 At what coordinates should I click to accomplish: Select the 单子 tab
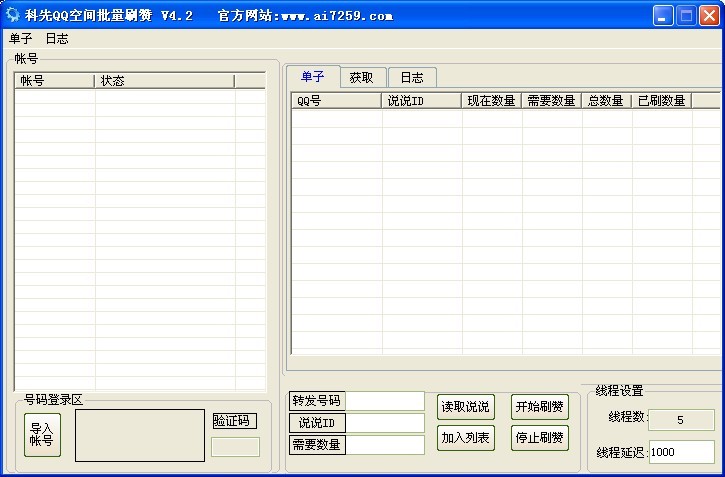[313, 77]
